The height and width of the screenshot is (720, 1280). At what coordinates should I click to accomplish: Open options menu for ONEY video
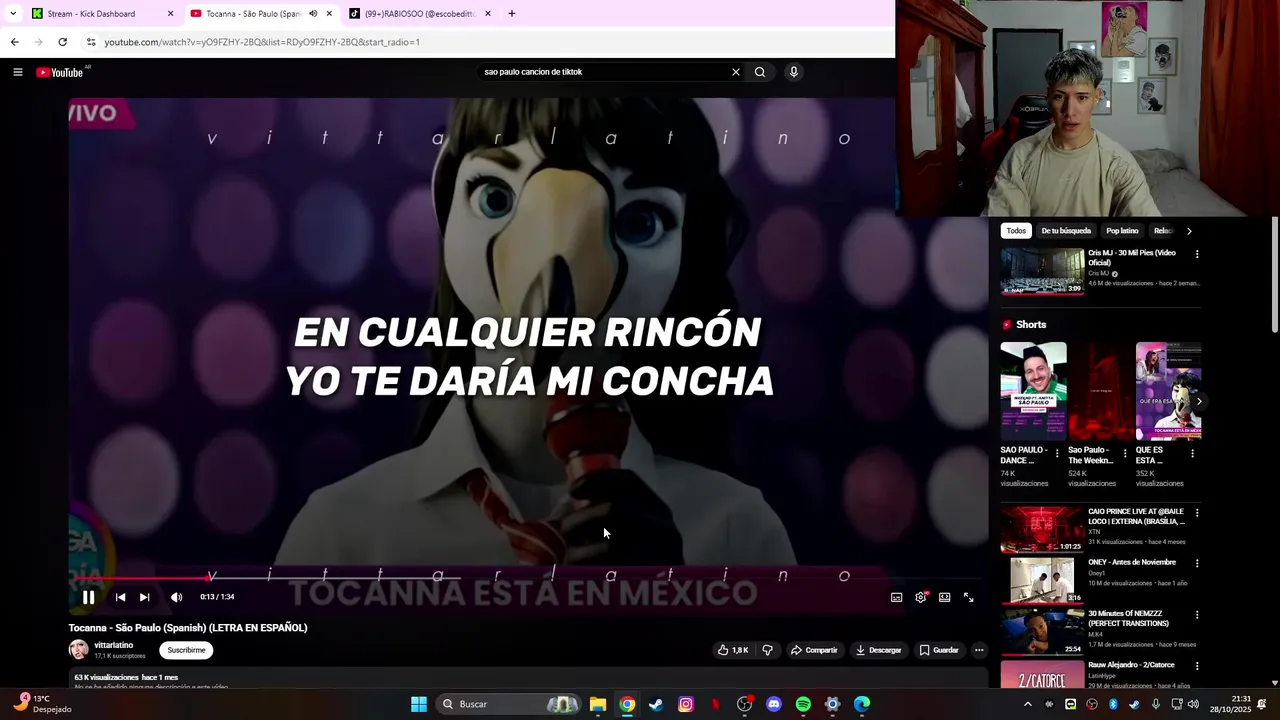point(1197,563)
